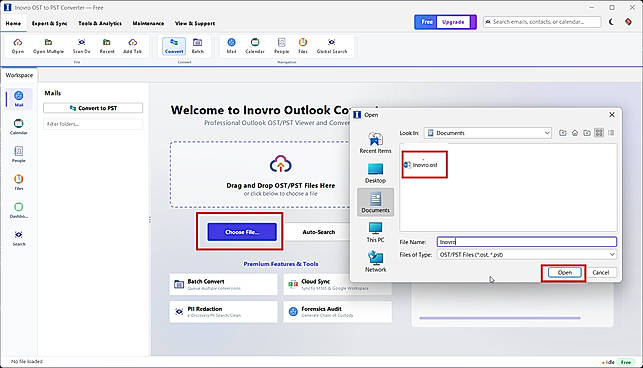Open the Export & Sync tab

click(x=49, y=23)
